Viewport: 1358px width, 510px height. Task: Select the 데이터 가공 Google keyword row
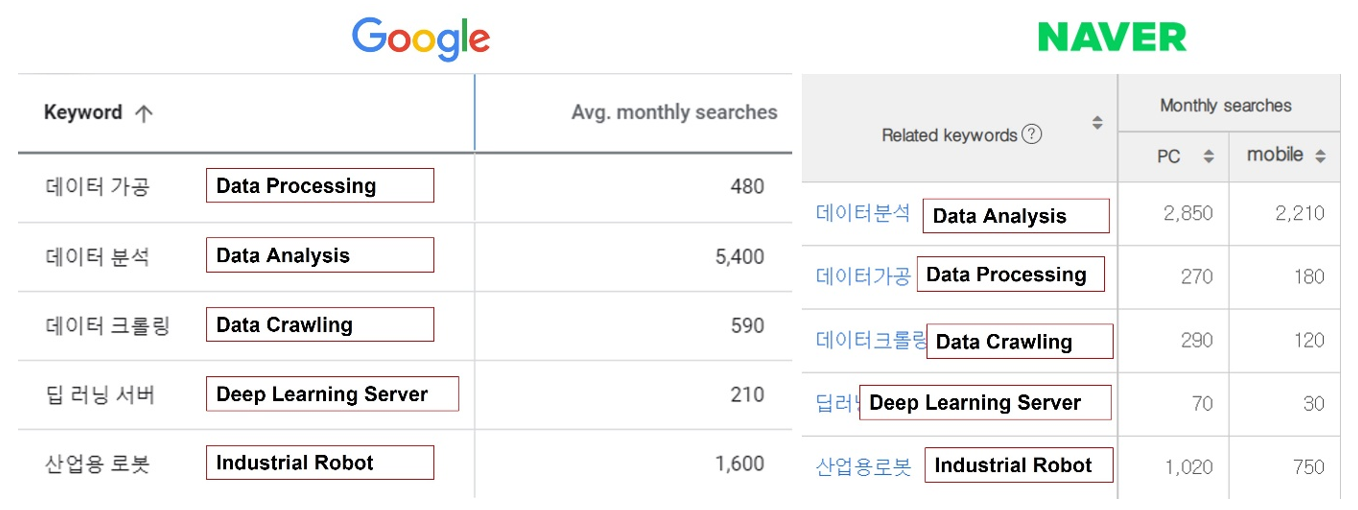[97, 186]
